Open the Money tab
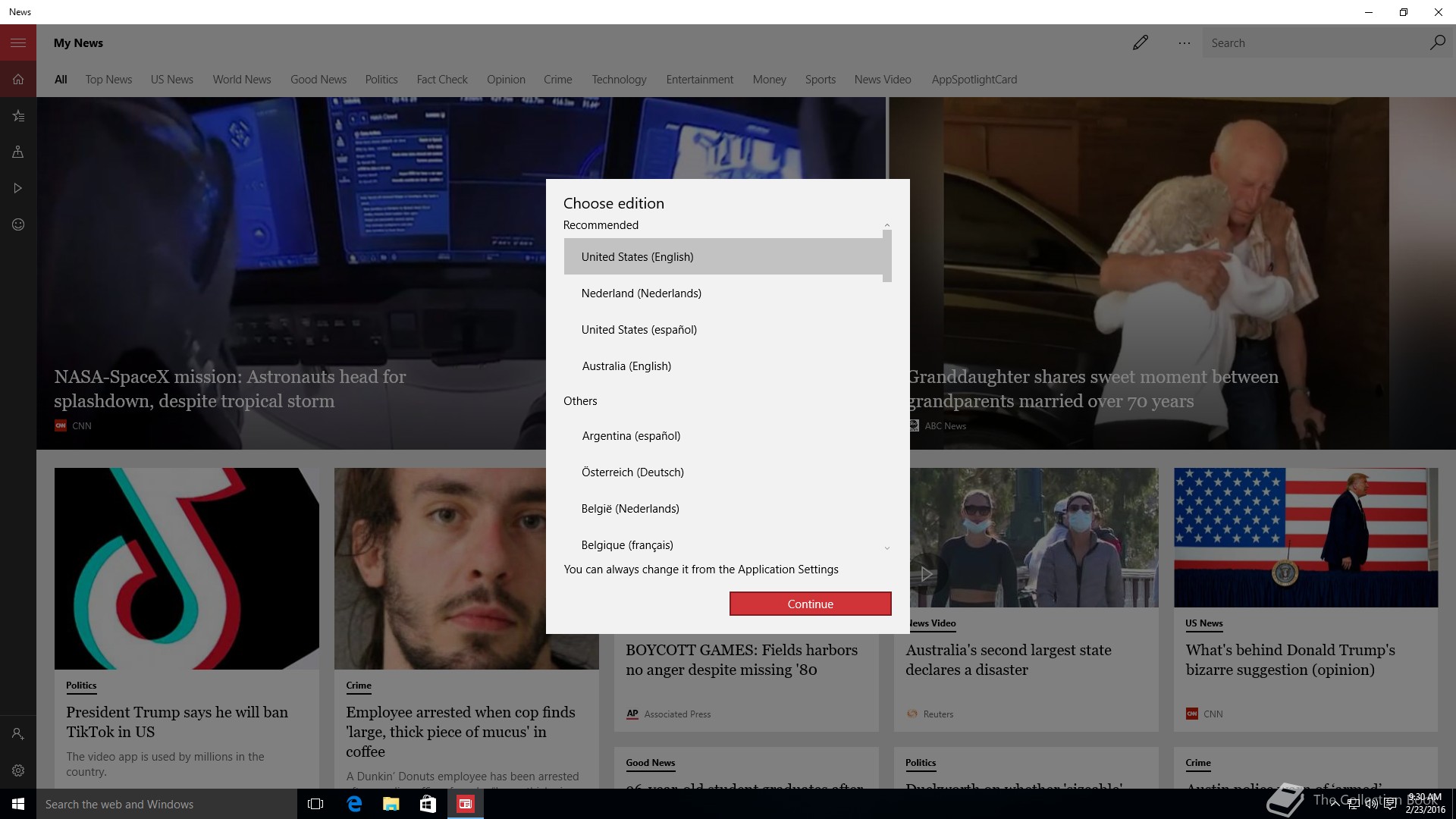 [x=769, y=80]
